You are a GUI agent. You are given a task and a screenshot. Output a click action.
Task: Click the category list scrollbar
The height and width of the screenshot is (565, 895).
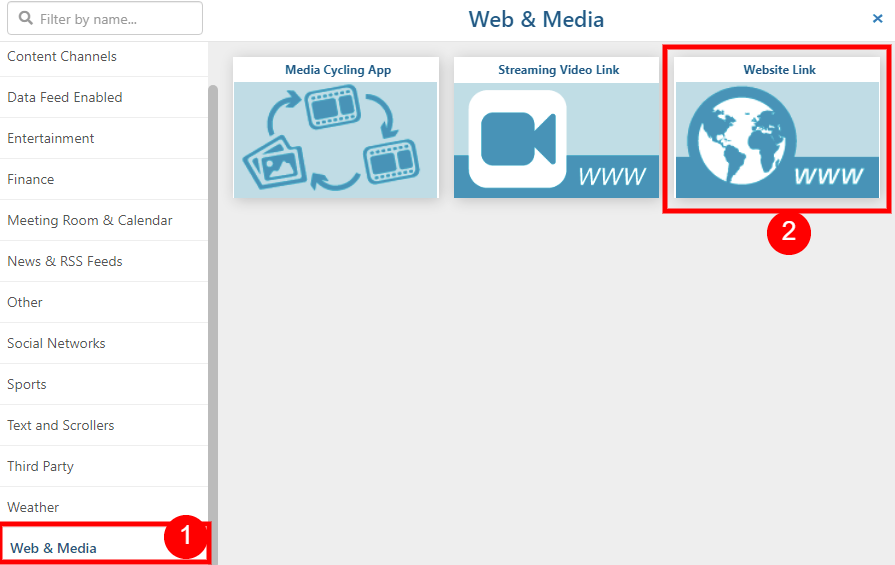coord(213,325)
